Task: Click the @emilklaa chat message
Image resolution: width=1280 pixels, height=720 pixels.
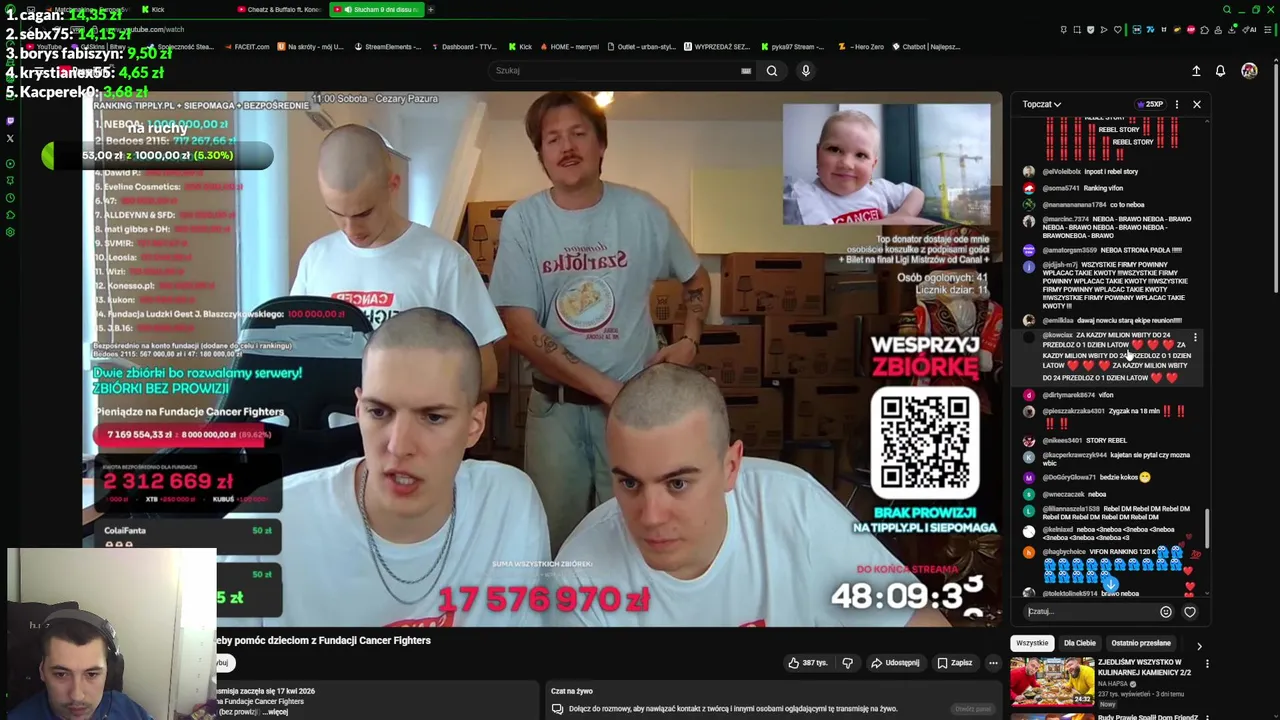Action: point(1112,321)
